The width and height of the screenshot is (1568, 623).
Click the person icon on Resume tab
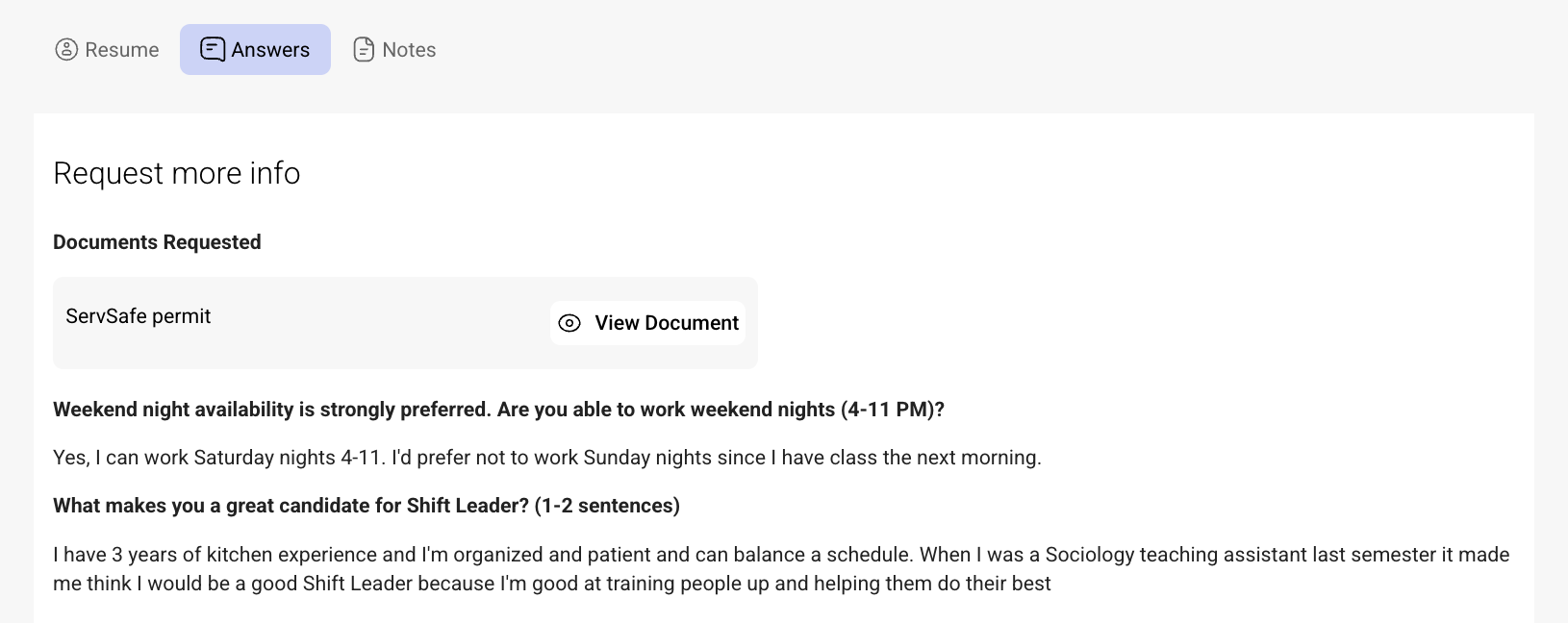pyautogui.click(x=66, y=50)
